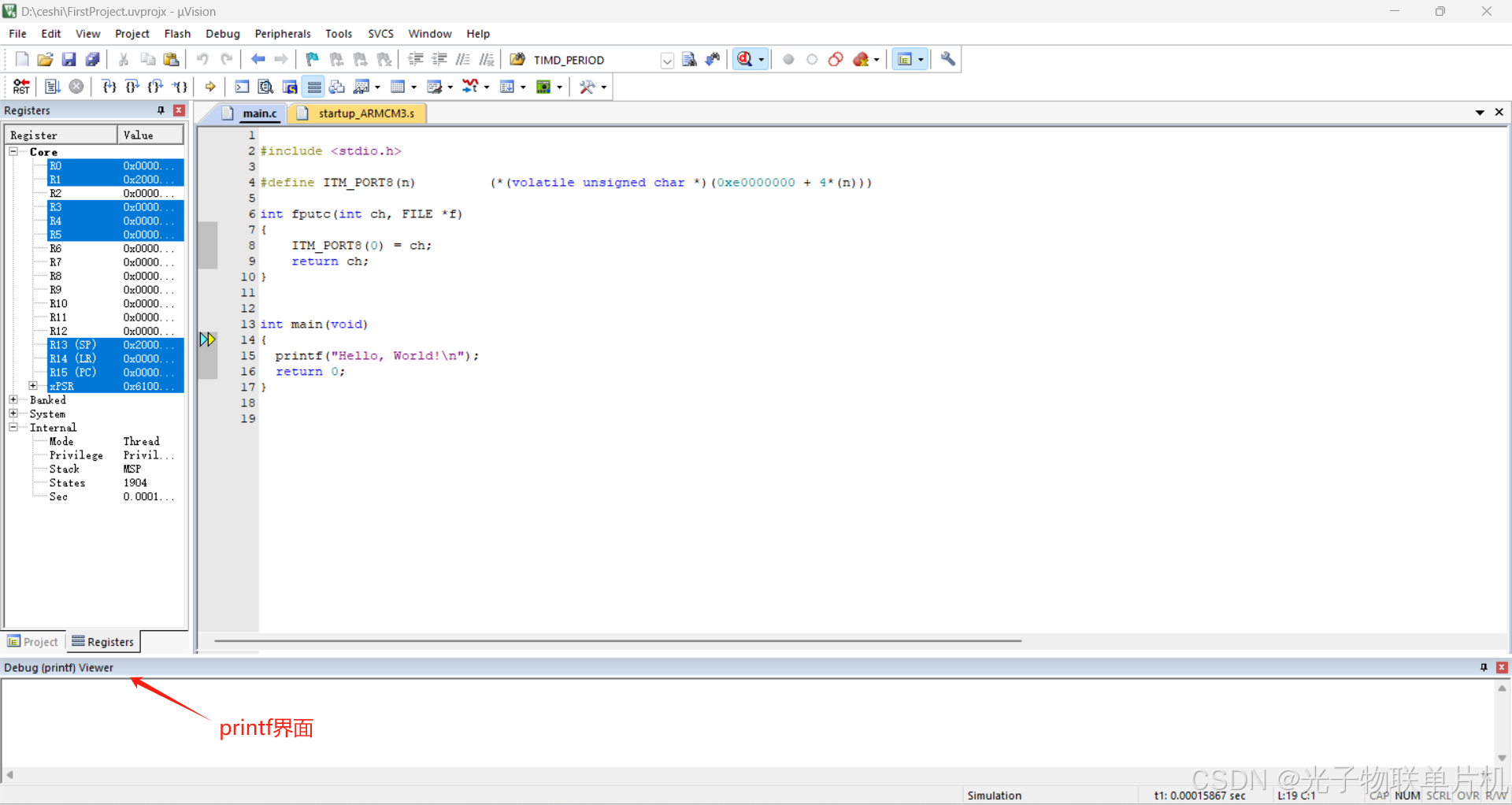Image resolution: width=1512 pixels, height=805 pixels.
Task: Open the Command Window icon
Action: [x=242, y=87]
